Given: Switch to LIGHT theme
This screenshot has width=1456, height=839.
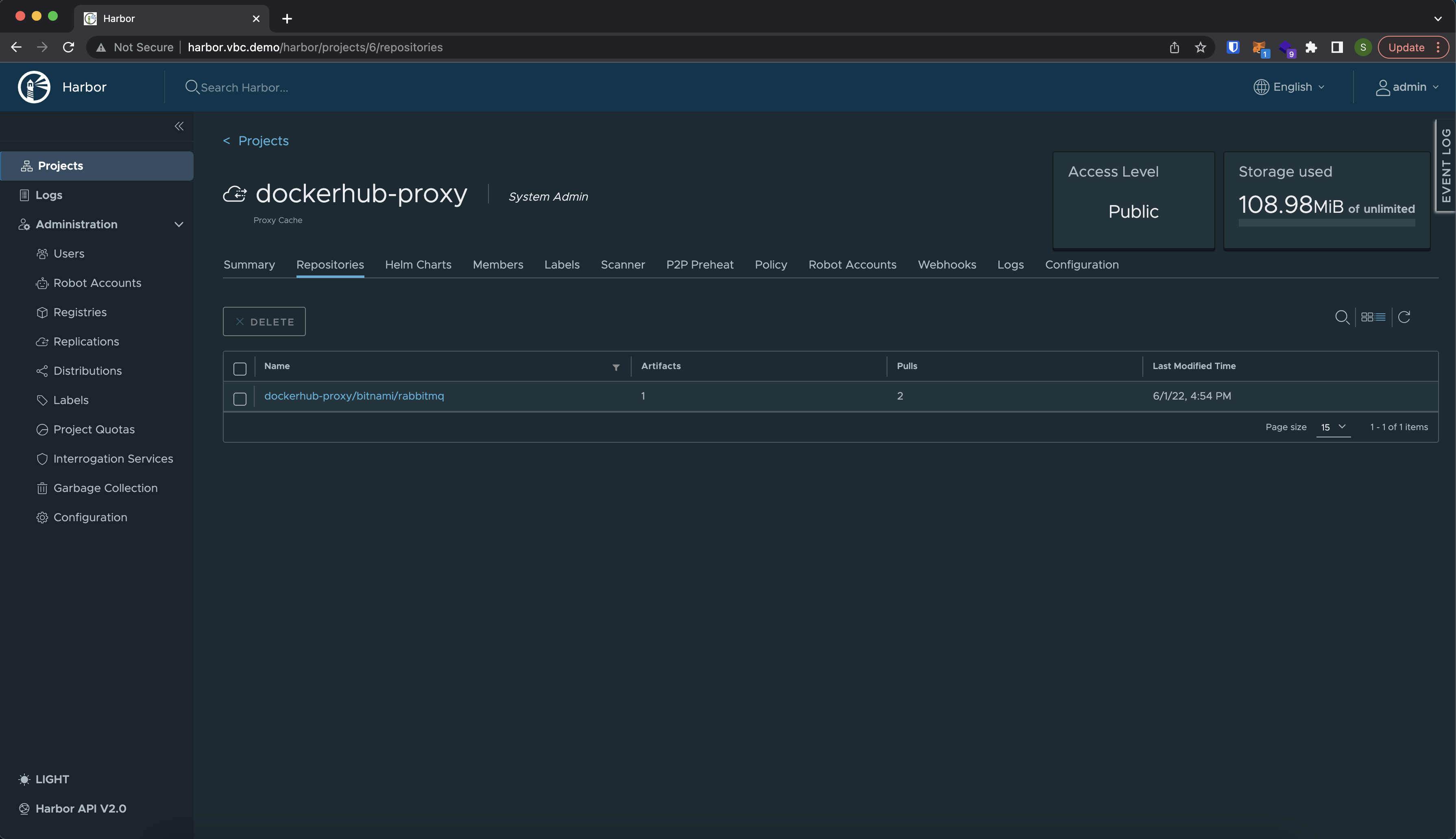Looking at the screenshot, I should 44,779.
